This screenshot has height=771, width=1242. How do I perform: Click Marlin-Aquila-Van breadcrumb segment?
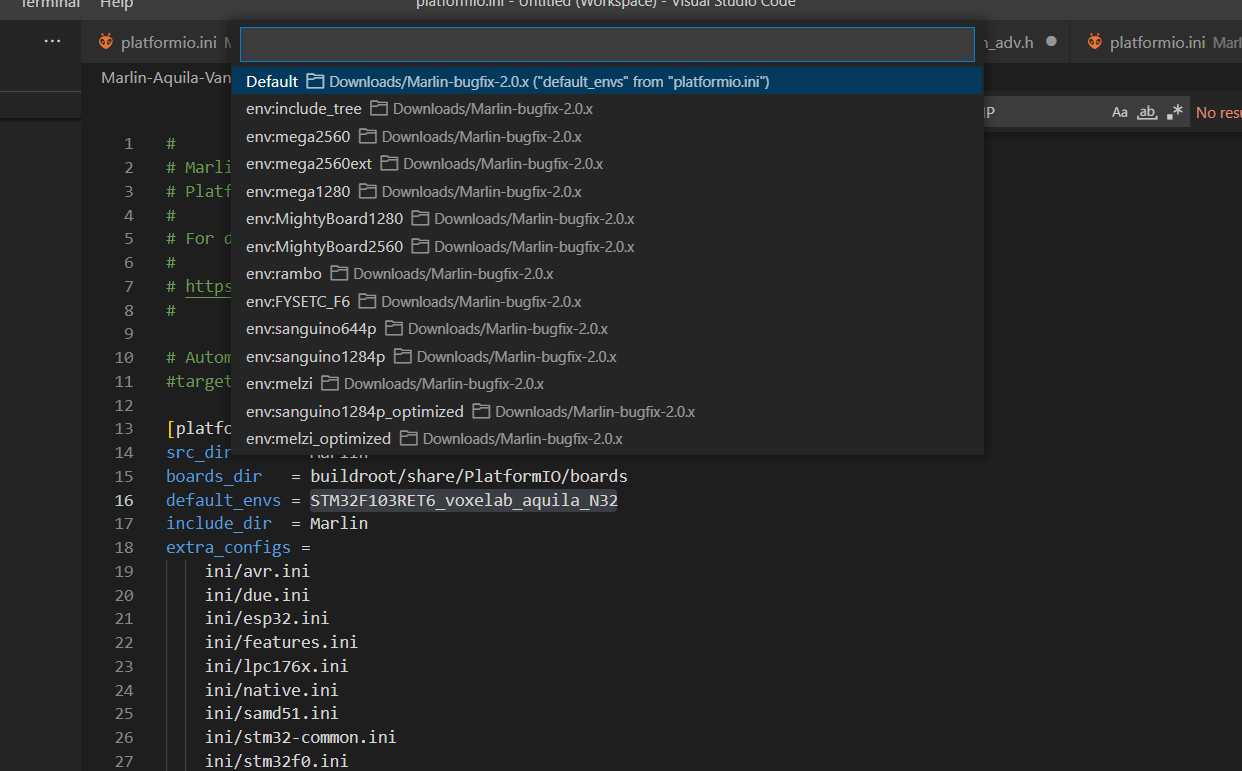[166, 78]
